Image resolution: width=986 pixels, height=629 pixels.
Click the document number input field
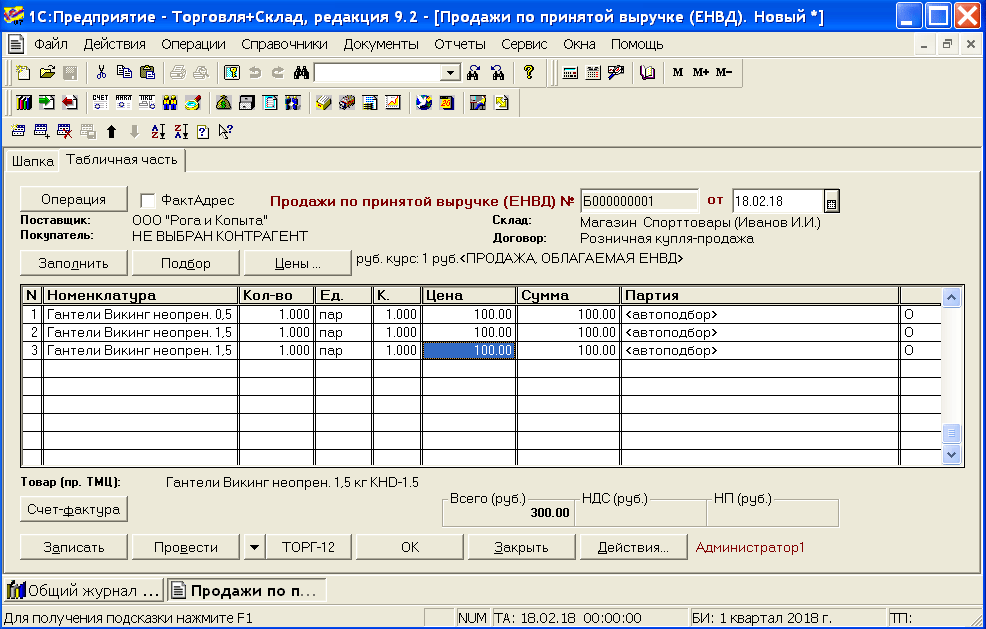point(638,200)
